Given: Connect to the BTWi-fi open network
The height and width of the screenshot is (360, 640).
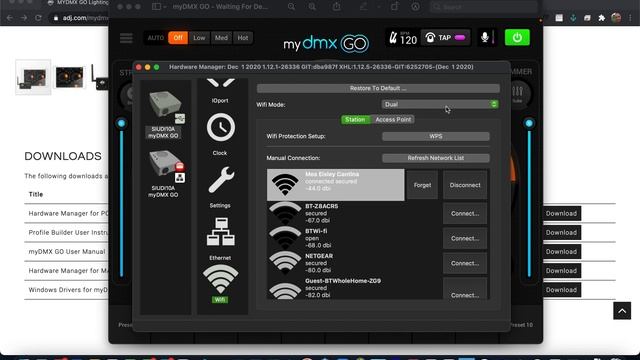Looking at the screenshot, I should pos(465,238).
